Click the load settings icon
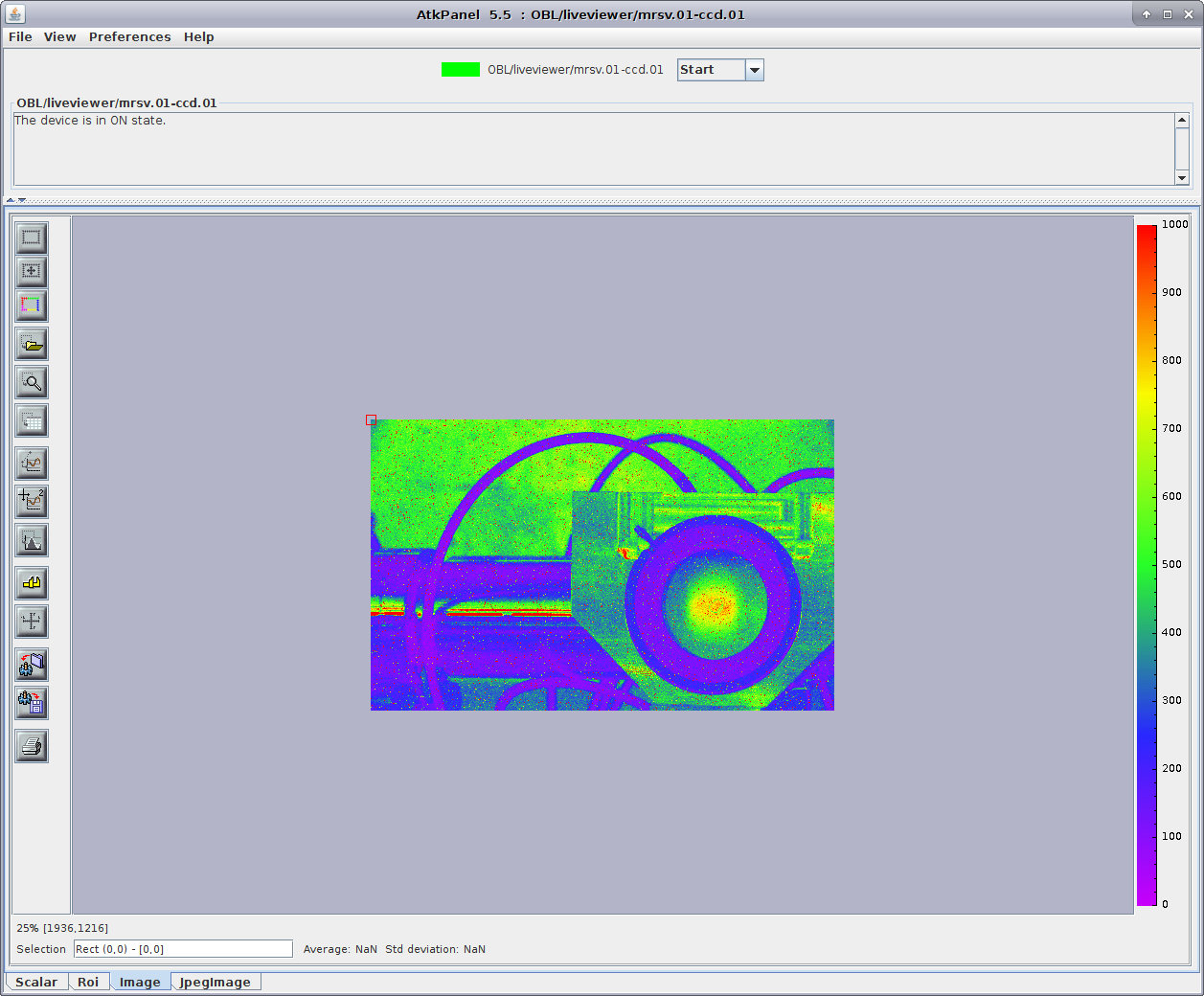1204x996 pixels. point(32,665)
